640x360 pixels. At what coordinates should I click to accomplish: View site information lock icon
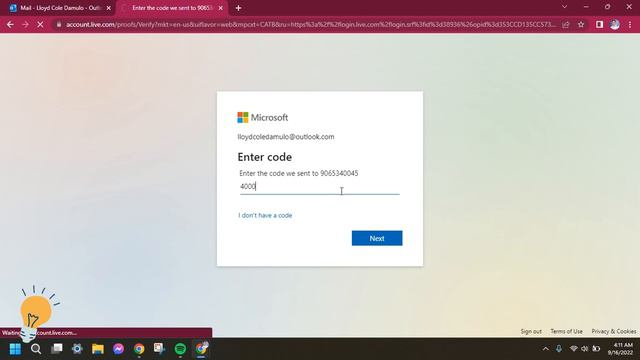point(59,24)
